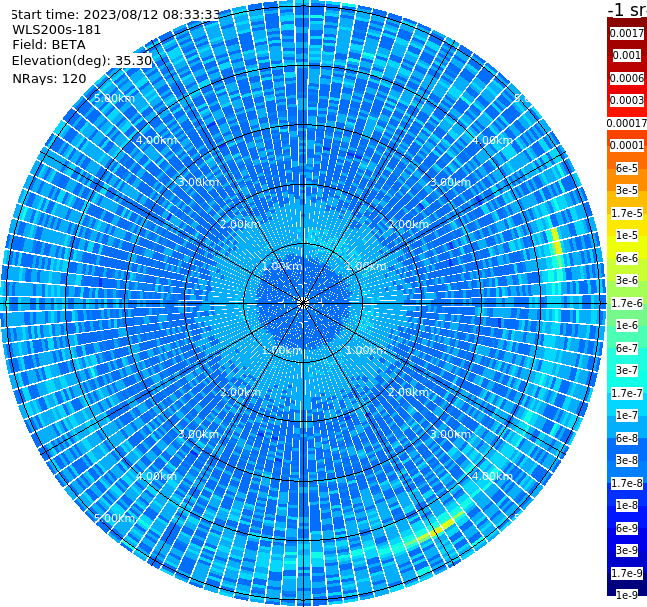647x607 pixels.
Task: Click the lidar origin at the plot center
Action: click(303, 303)
